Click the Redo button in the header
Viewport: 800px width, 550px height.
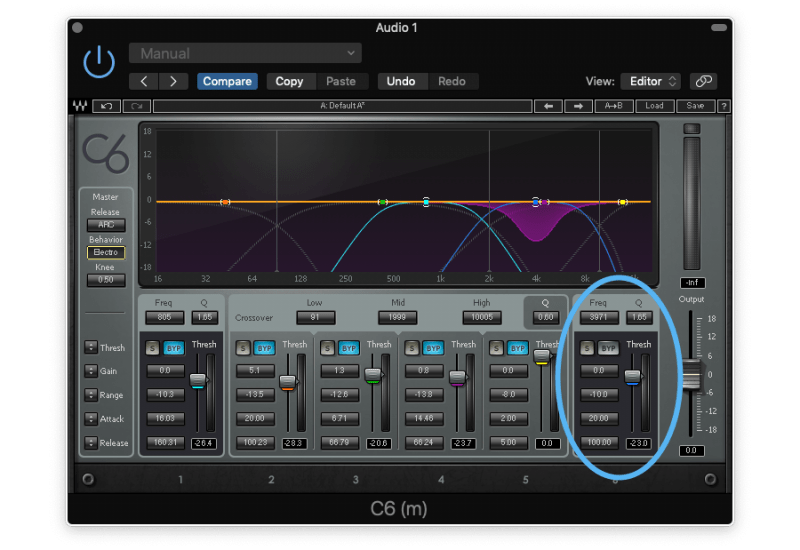click(452, 82)
